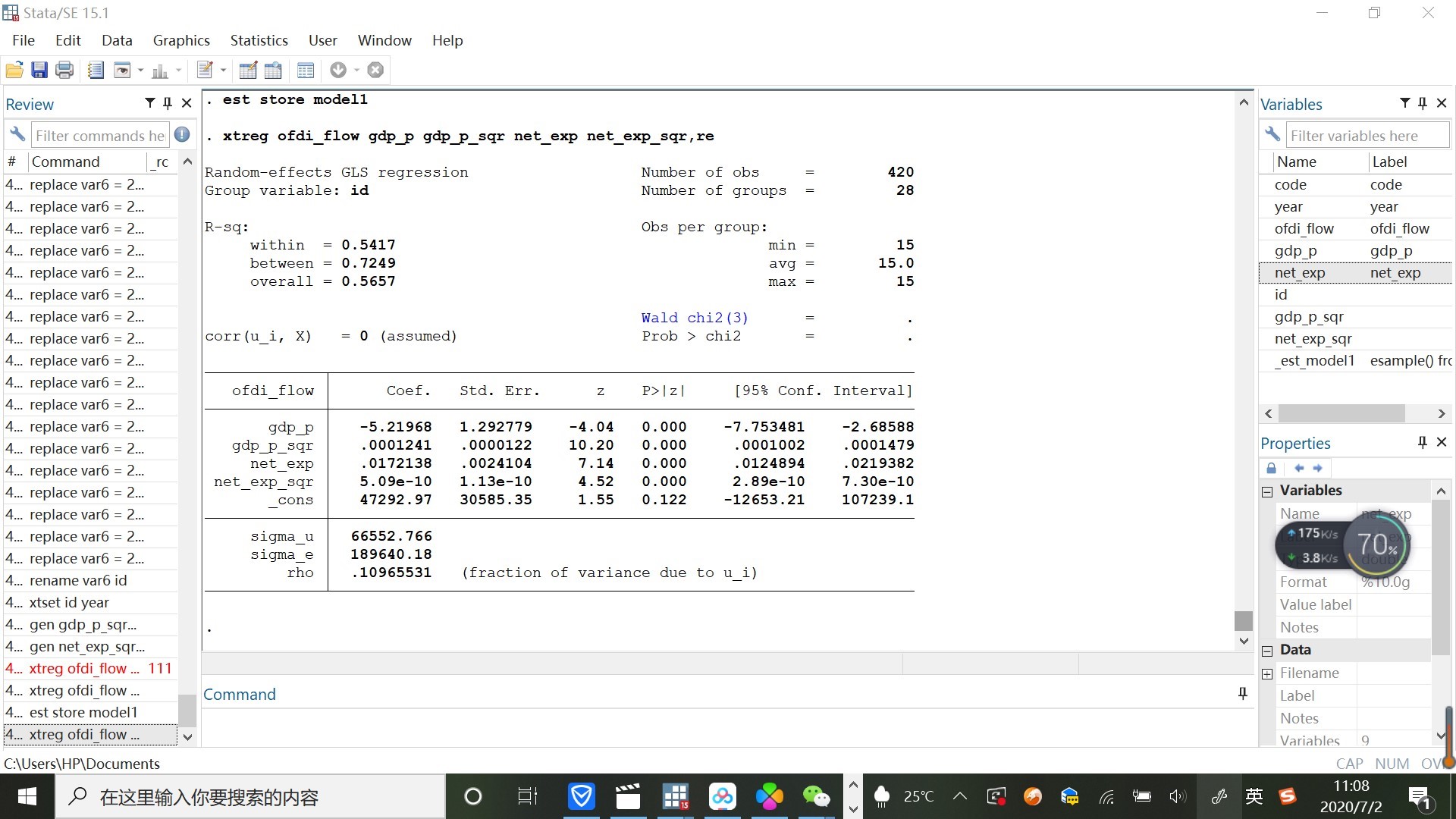The image size is (1456, 819).
Task: Open the Do-file Editor icon
Action: [x=205, y=71]
